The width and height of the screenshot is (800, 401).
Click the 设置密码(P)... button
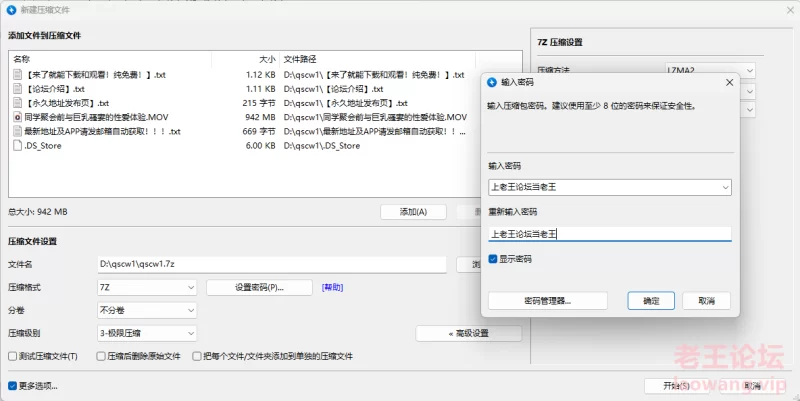click(259, 287)
